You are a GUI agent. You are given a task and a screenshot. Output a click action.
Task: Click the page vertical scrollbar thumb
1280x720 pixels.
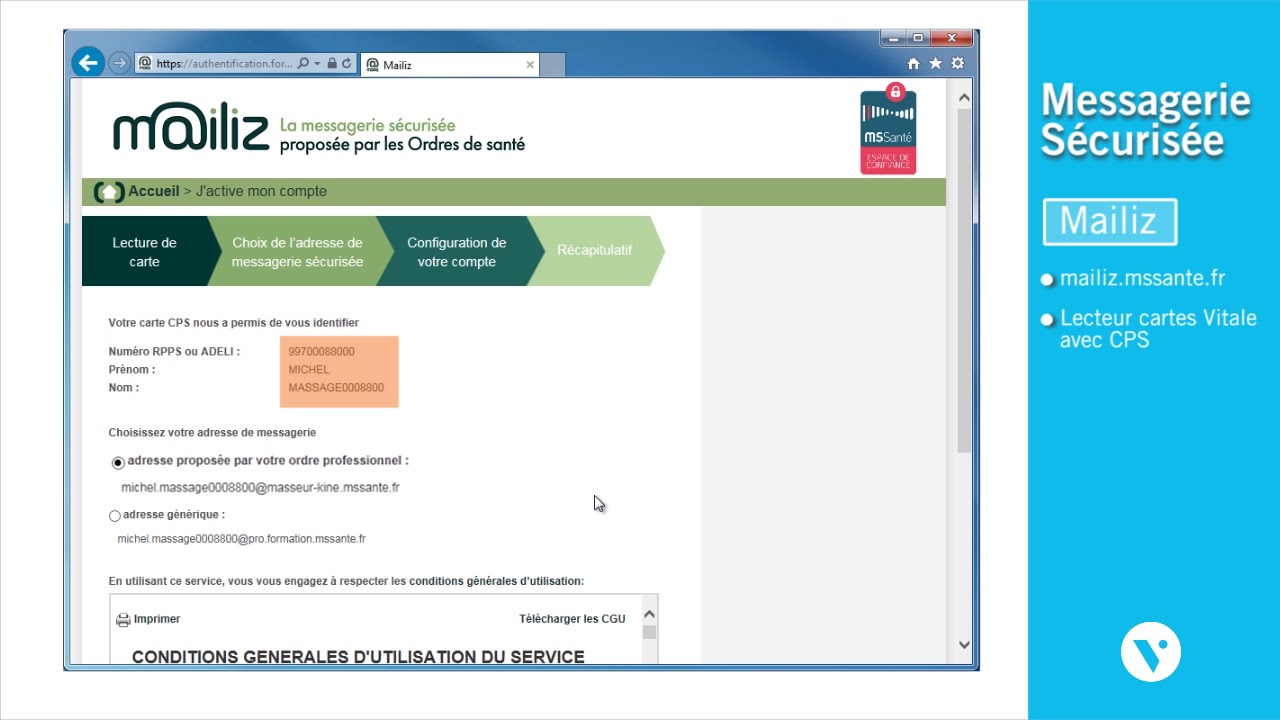click(x=964, y=281)
